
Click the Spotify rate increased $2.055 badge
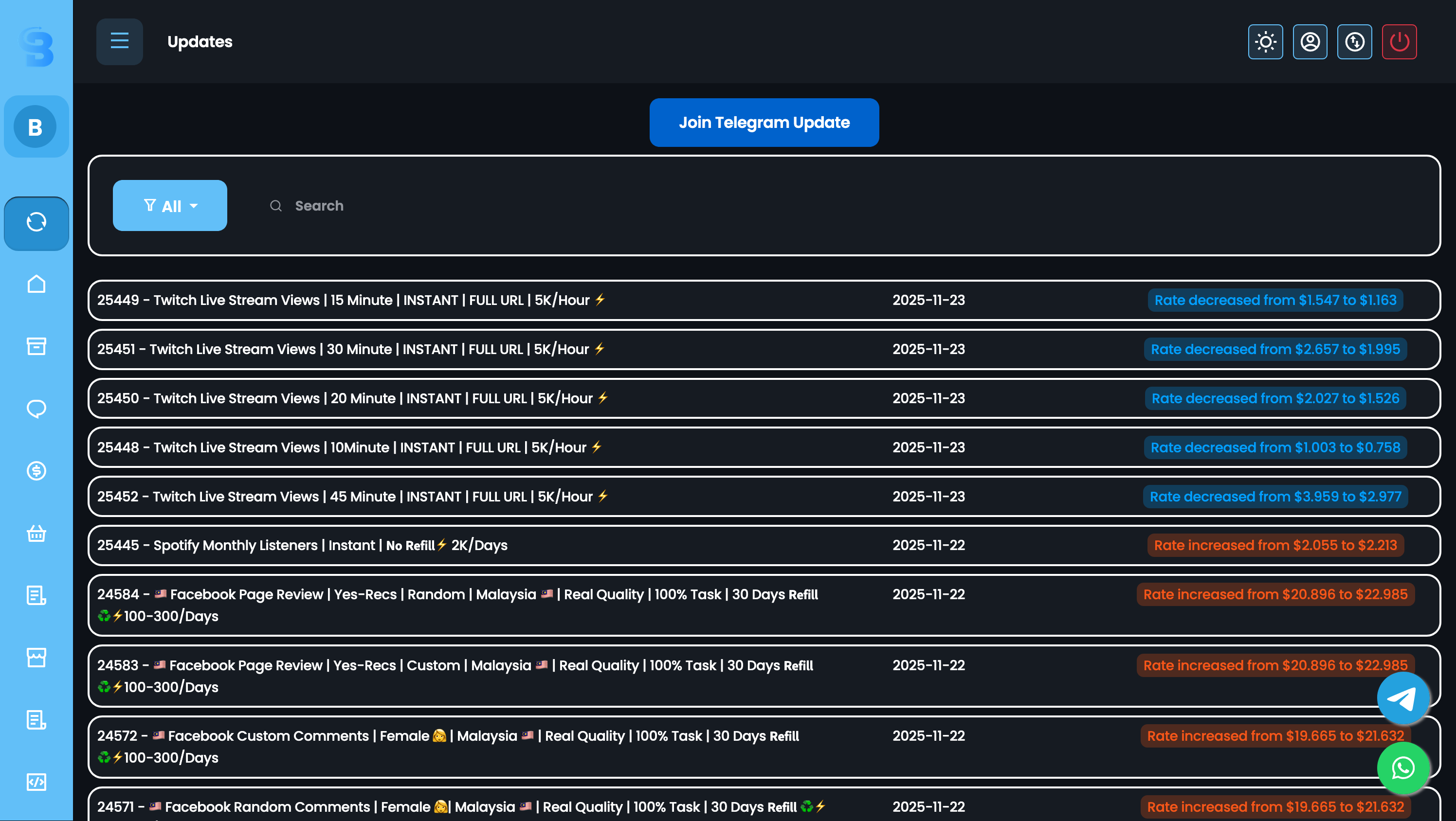point(1275,545)
